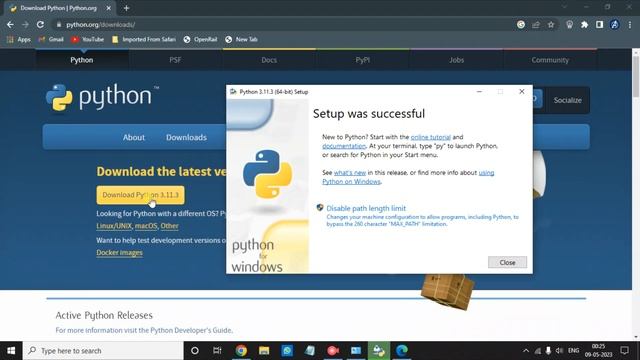Show hidden system tray icons
The width and height of the screenshot is (640, 360).
click(526, 351)
